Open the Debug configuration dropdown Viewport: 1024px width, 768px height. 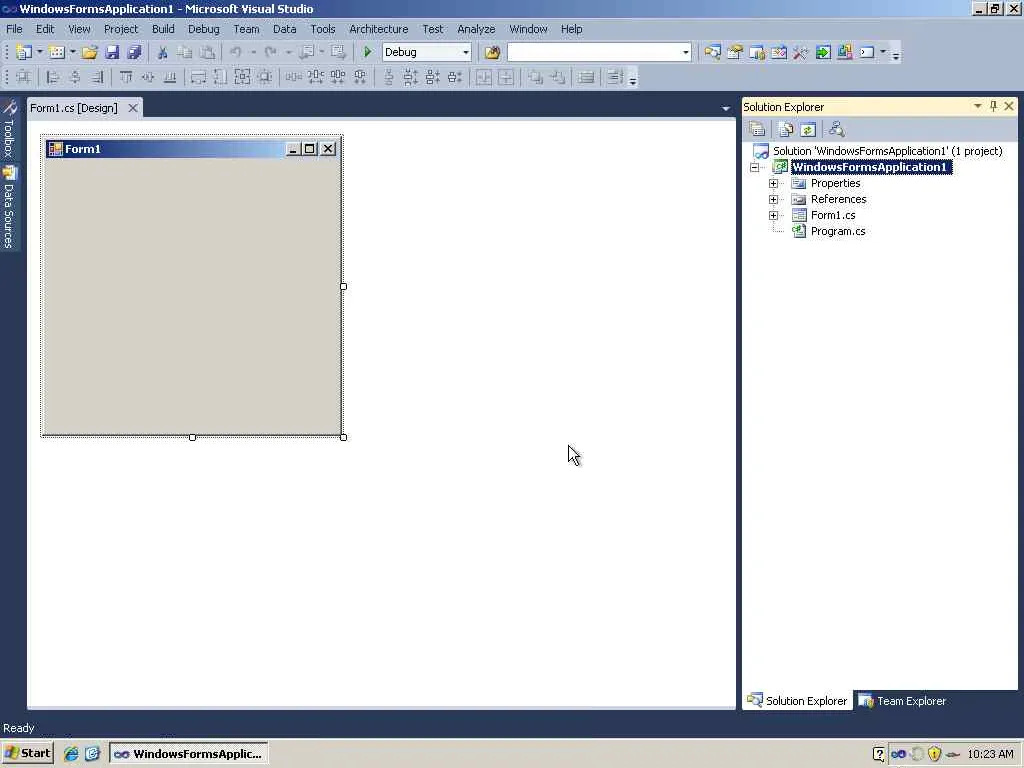pos(466,52)
